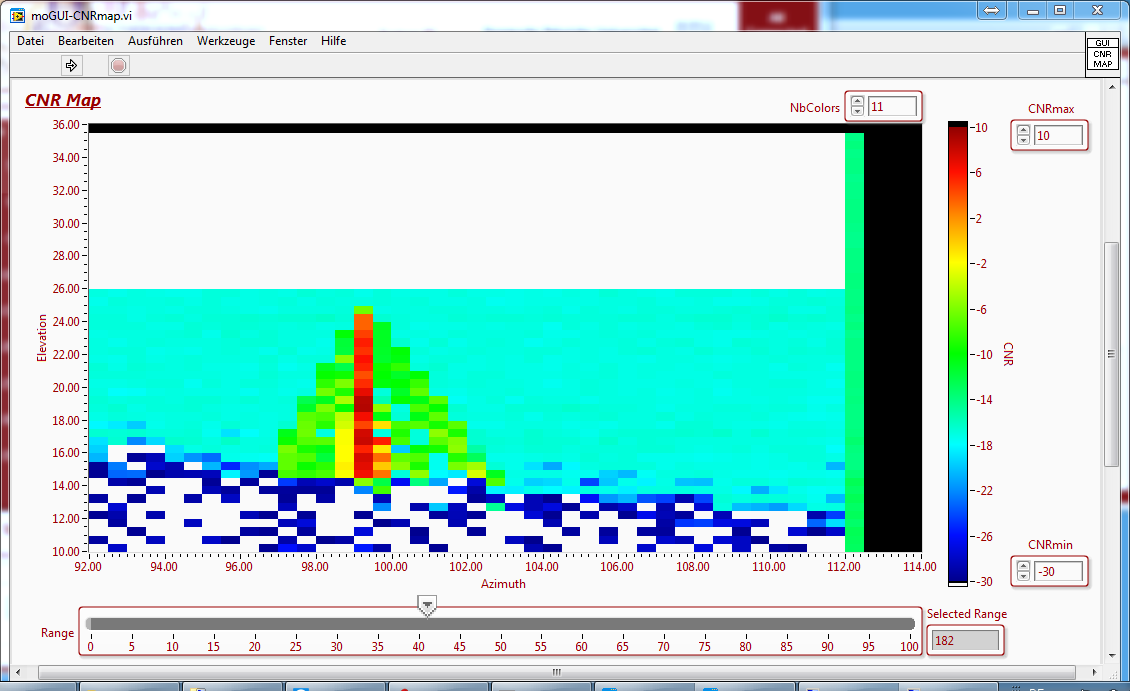Viewport: 1130px width, 691px height.
Task: Decrement the NbColors value
Action: pyautogui.click(x=857, y=111)
